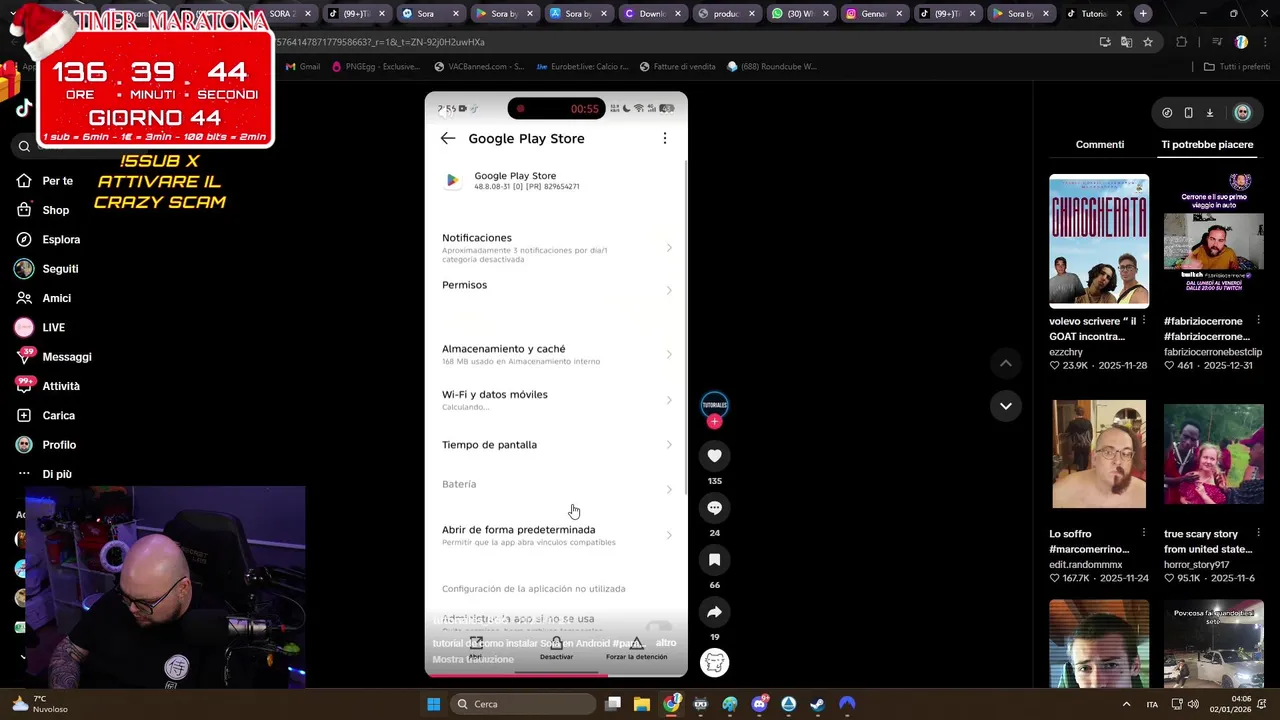Open the Lo soffro marcomerrino video thumbnail
Screen dimensions: 1280x720
[1099, 454]
